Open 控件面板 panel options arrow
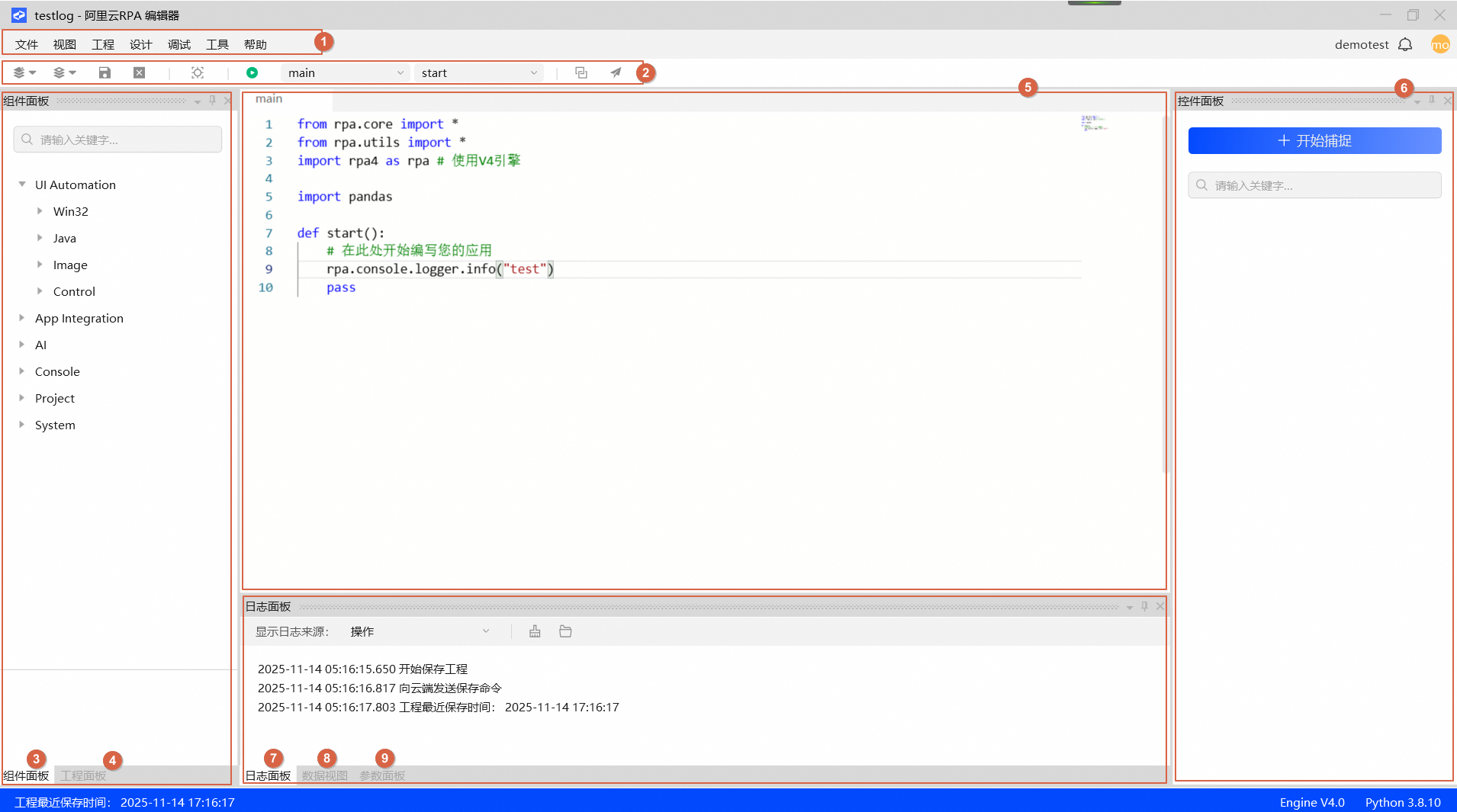Screen dimensions: 1457x812 point(1417,101)
